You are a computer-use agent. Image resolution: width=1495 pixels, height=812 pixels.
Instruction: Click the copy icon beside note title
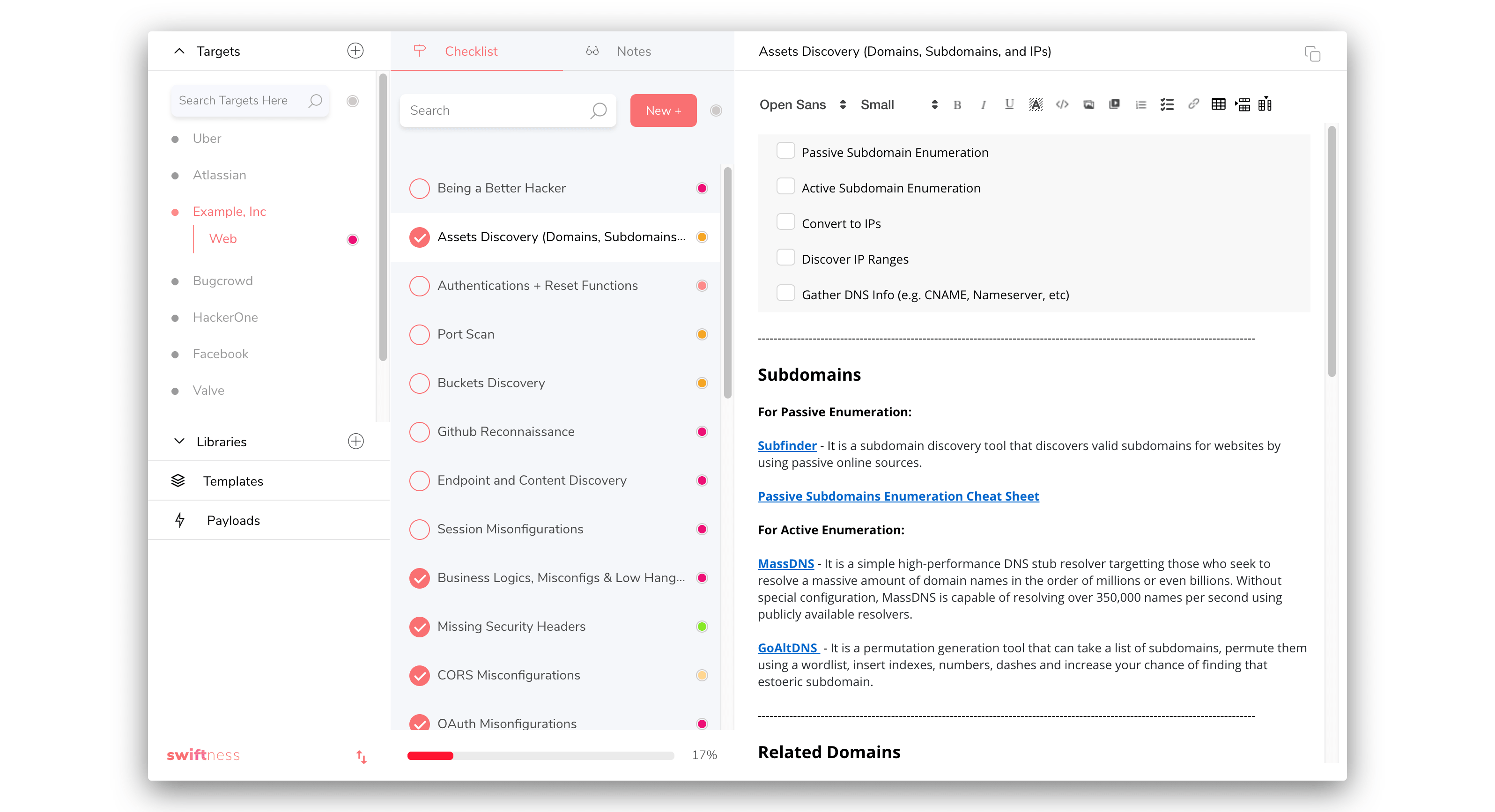click(x=1312, y=53)
